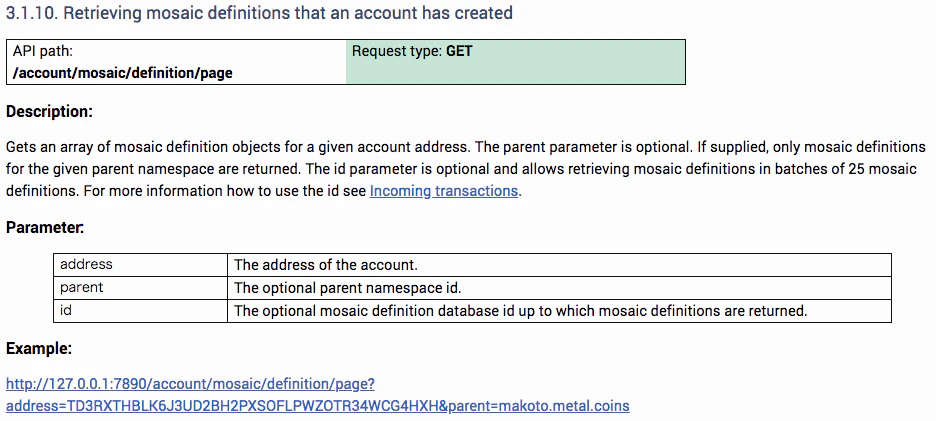936x421 pixels.
Task: Click the example URL line with address and parent parameters
Action: point(318,407)
